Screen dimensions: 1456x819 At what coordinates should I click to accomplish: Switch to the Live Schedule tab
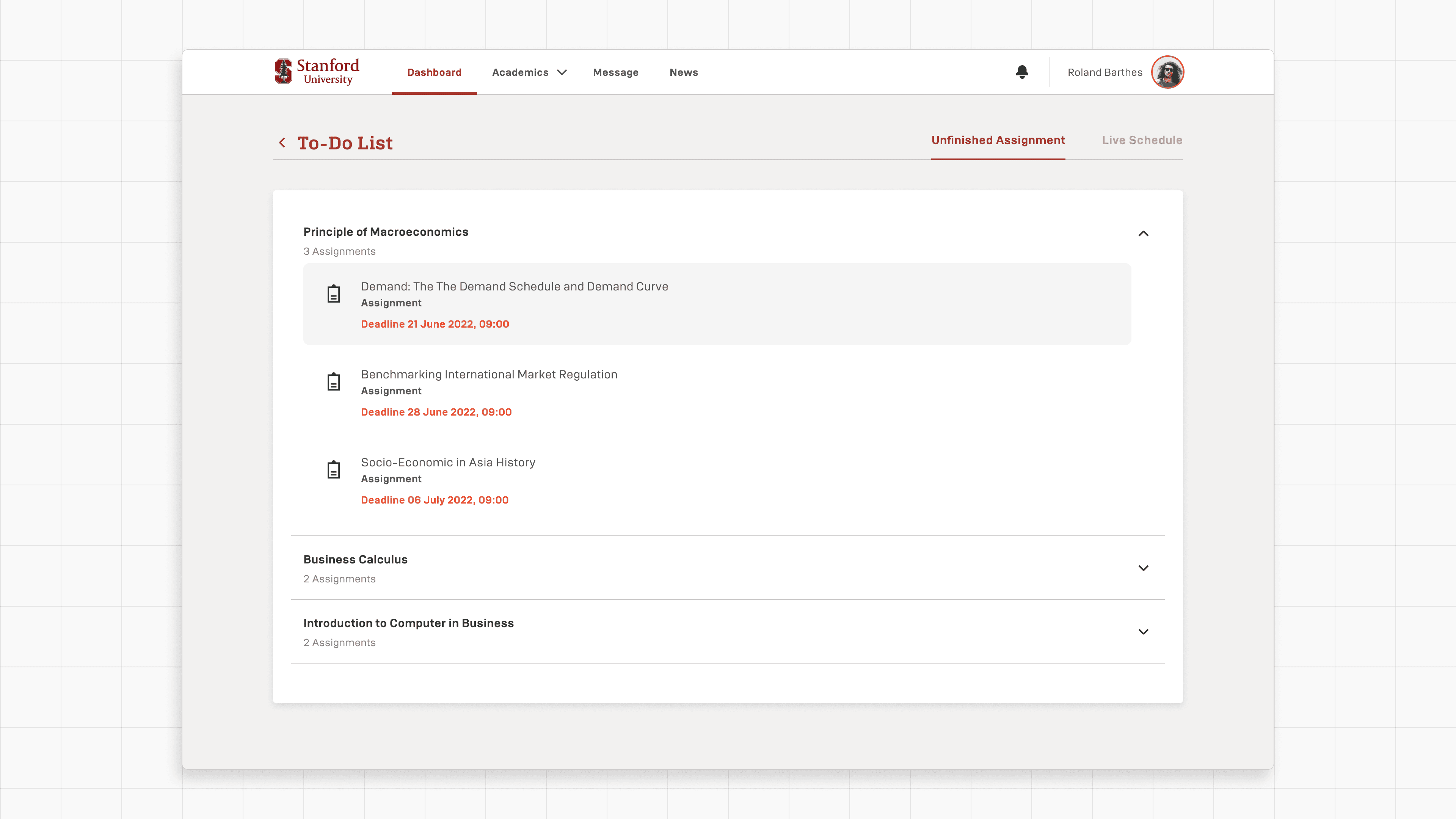click(x=1142, y=140)
